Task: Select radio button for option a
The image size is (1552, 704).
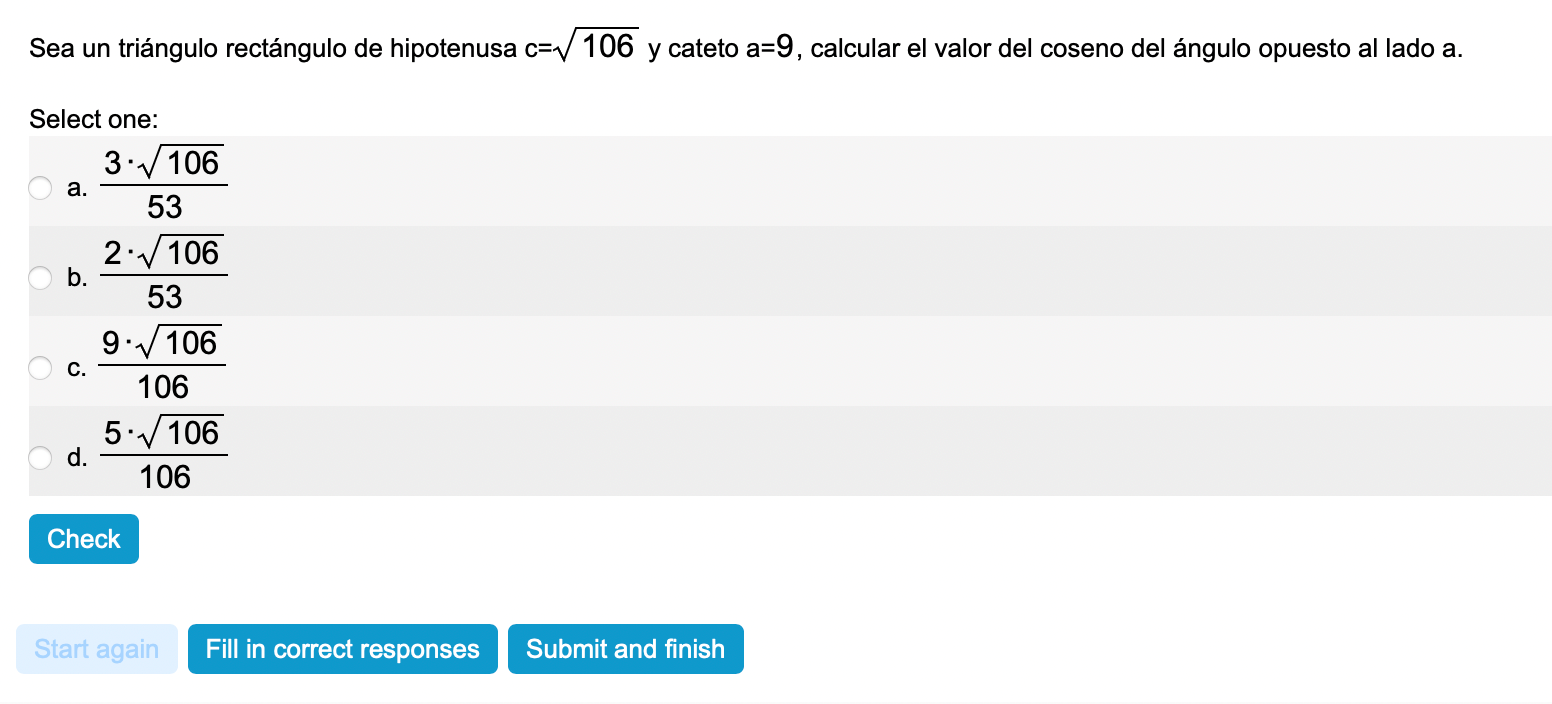Action: click(40, 188)
